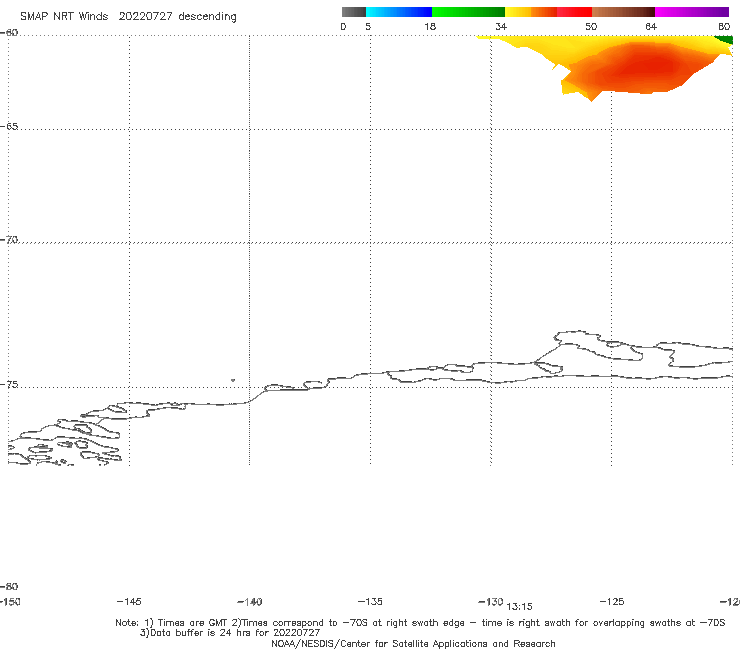Click the longitude label -140
This screenshot has width=740, height=650.
coord(250,602)
